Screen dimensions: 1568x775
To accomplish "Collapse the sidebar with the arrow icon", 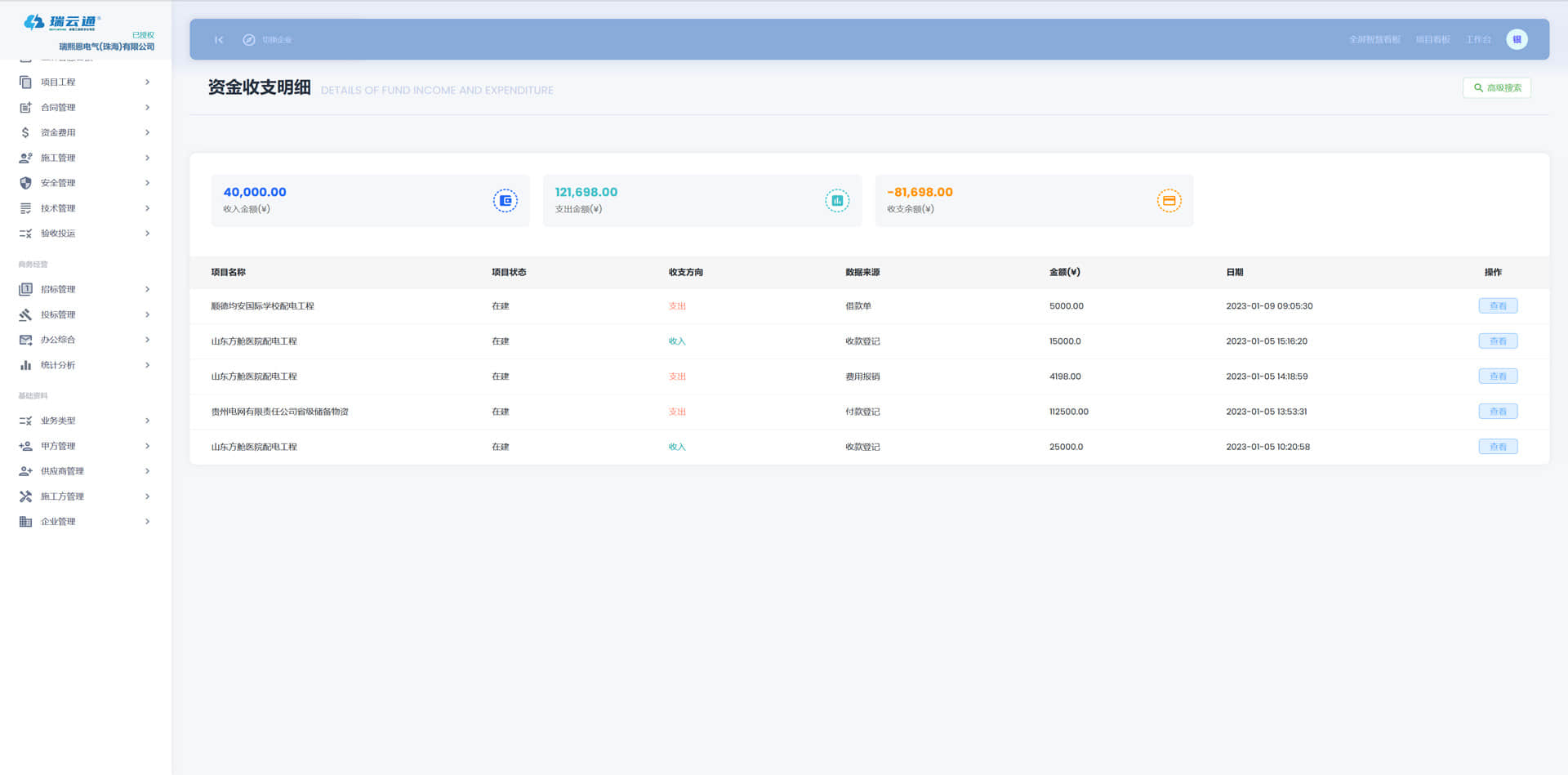I will click(x=219, y=40).
